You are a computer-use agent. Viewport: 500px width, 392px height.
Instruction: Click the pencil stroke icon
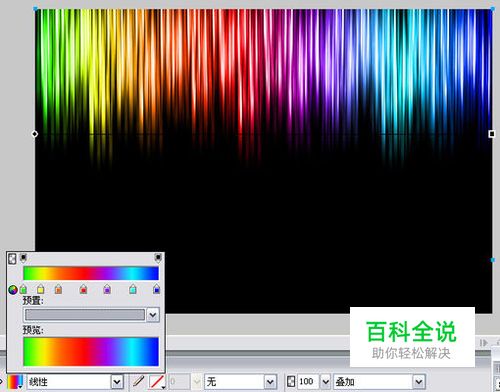coord(138,381)
